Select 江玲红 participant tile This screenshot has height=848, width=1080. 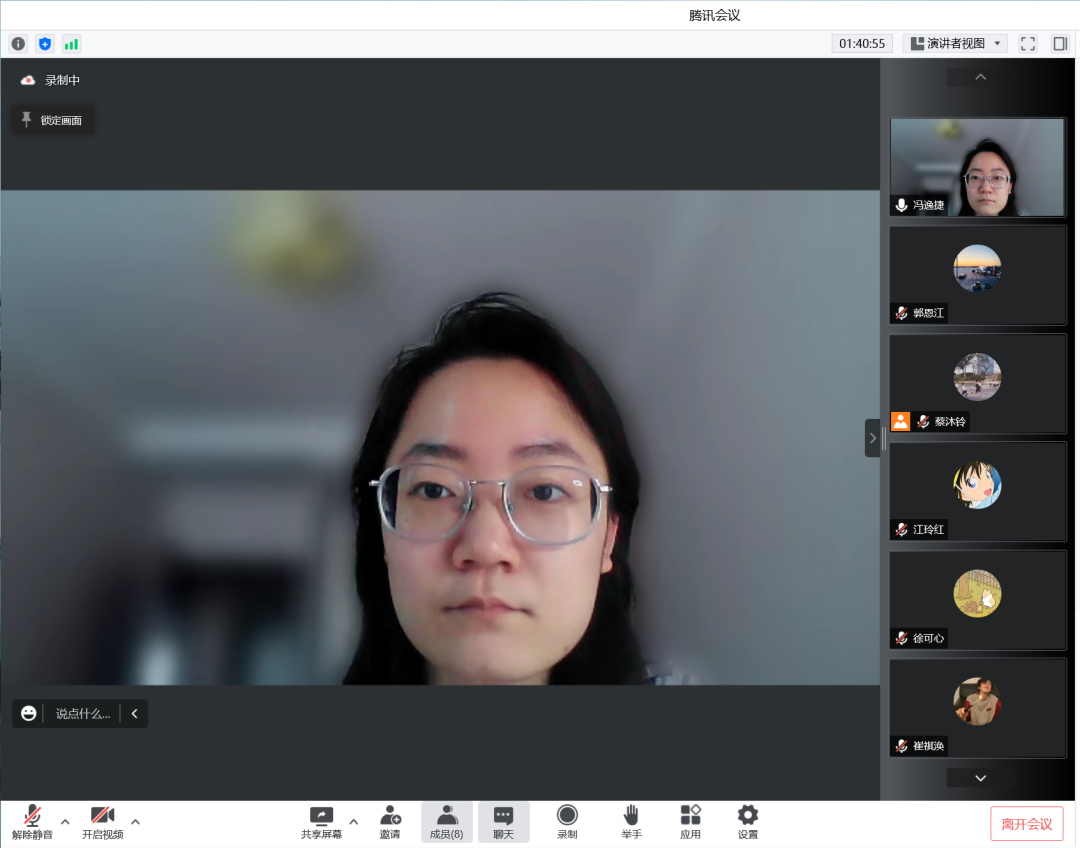click(x=977, y=492)
